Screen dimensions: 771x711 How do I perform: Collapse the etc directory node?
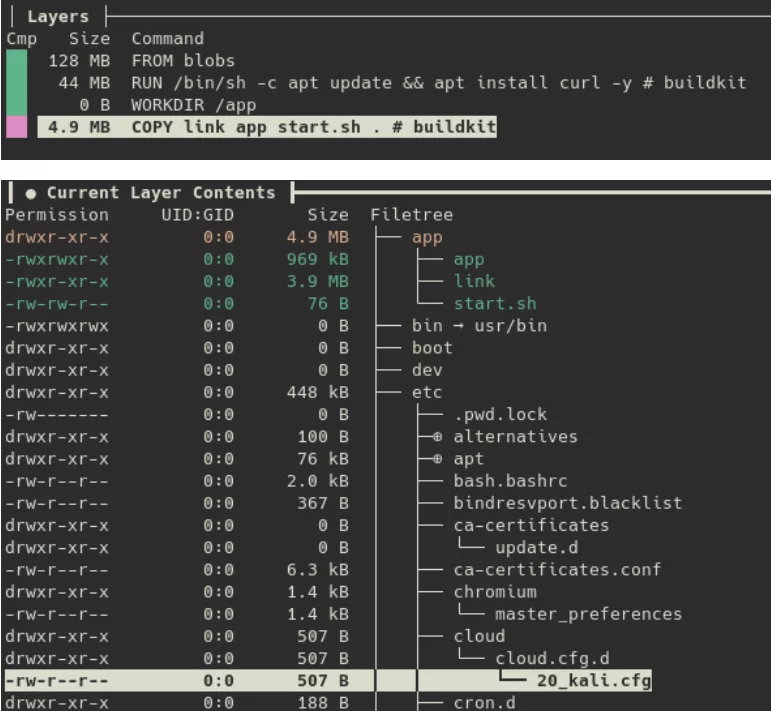426,393
